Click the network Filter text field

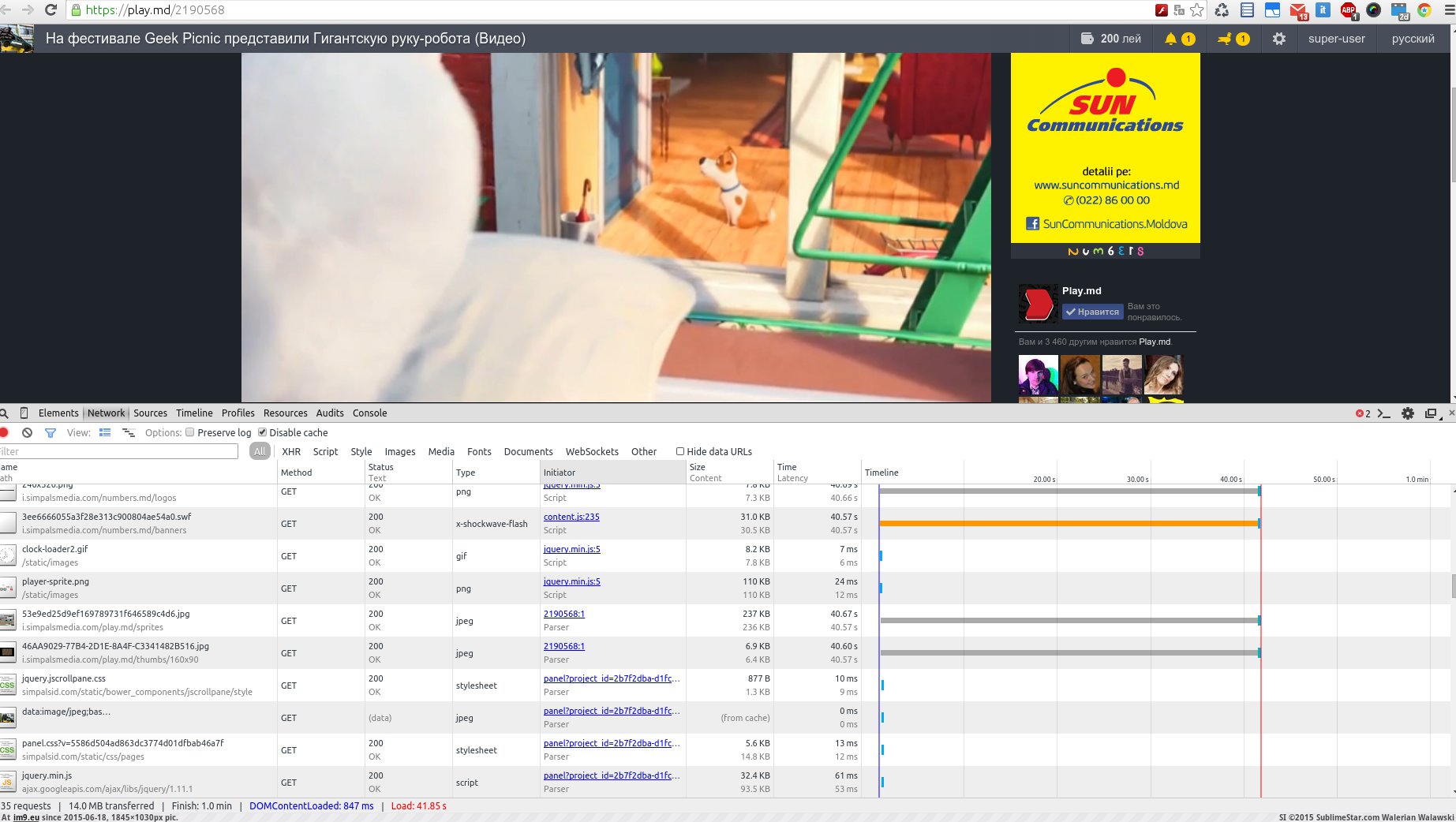coord(120,452)
